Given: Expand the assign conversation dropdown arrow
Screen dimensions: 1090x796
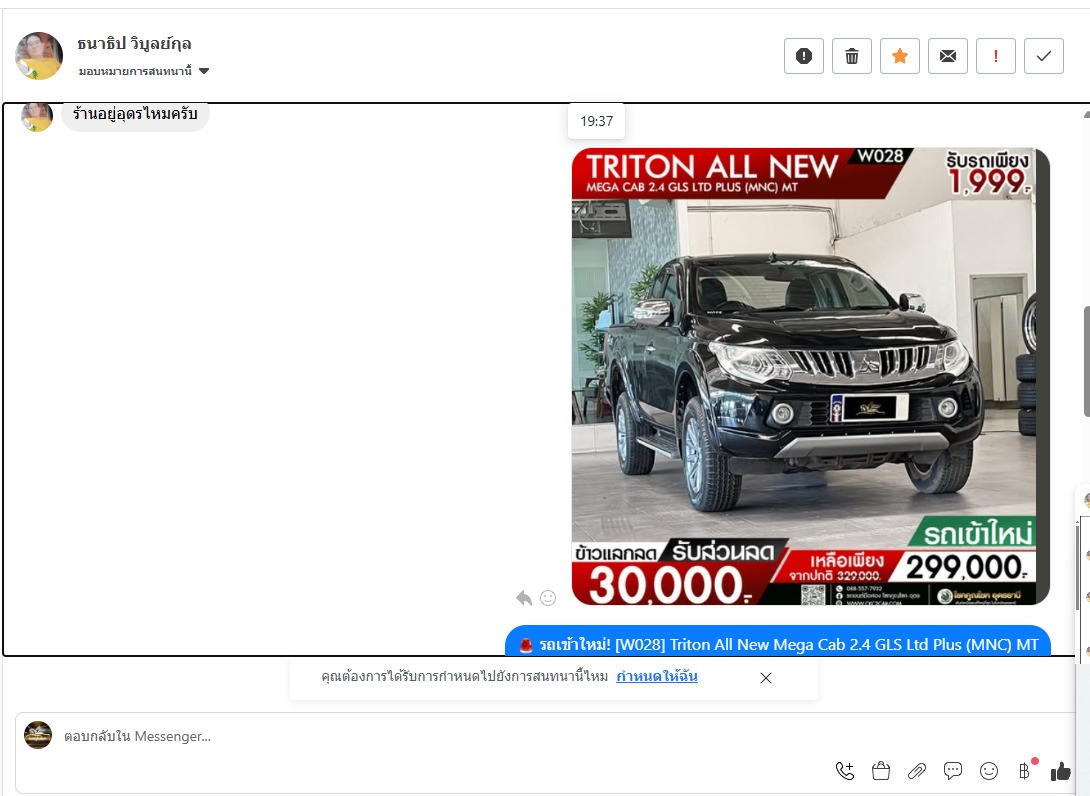Looking at the screenshot, I should click(204, 71).
